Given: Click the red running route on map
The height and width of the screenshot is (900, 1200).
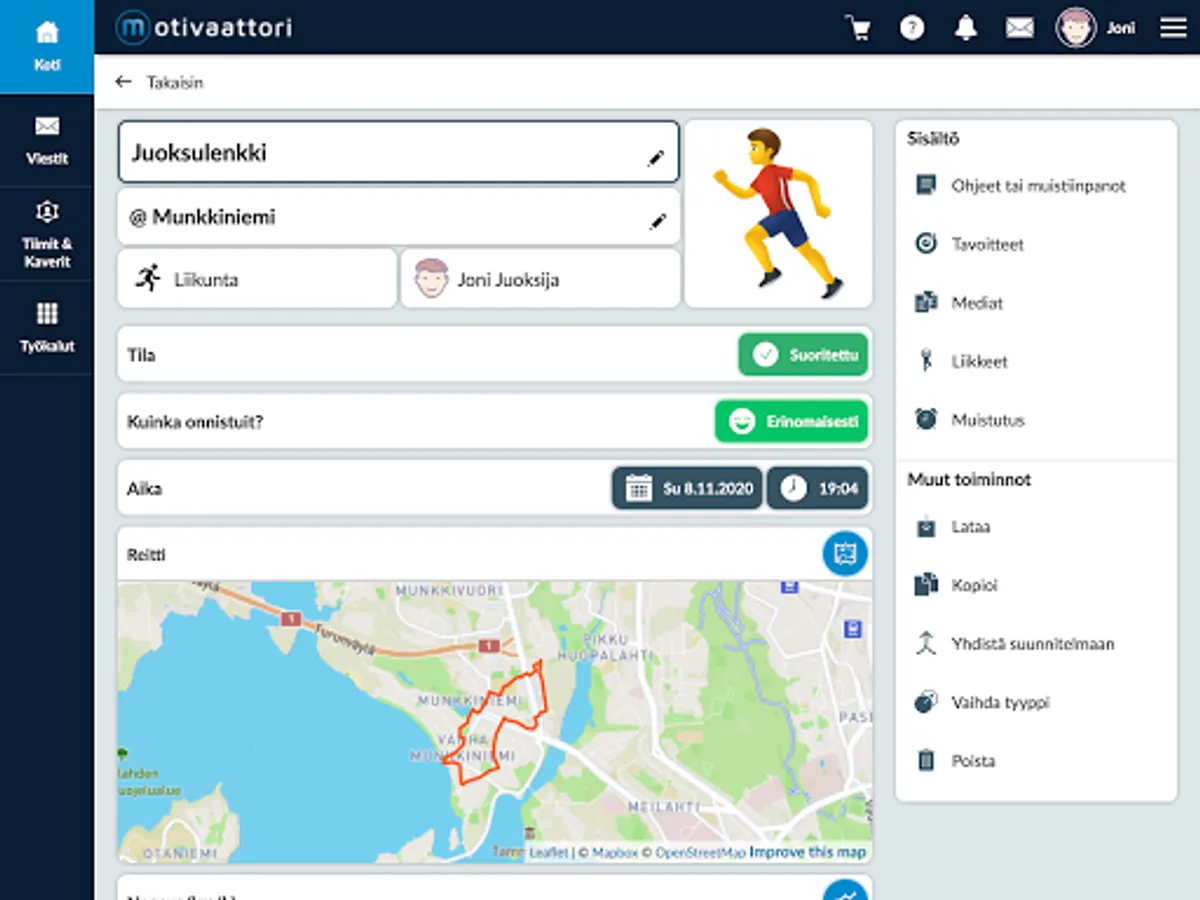Looking at the screenshot, I should click(x=497, y=722).
